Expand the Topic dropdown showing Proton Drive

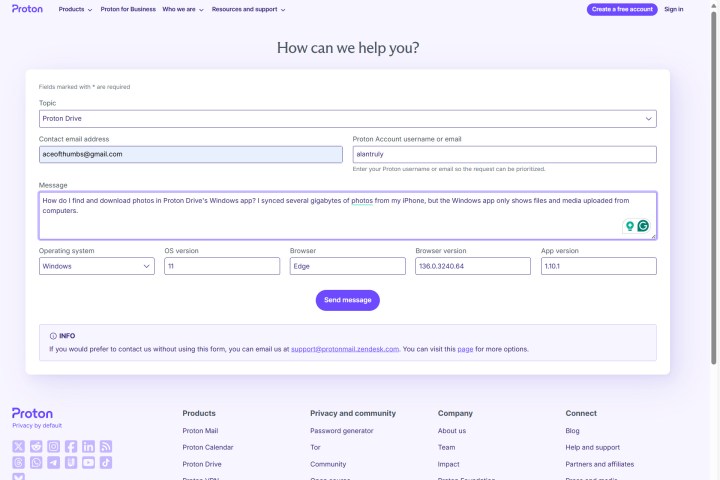point(347,118)
